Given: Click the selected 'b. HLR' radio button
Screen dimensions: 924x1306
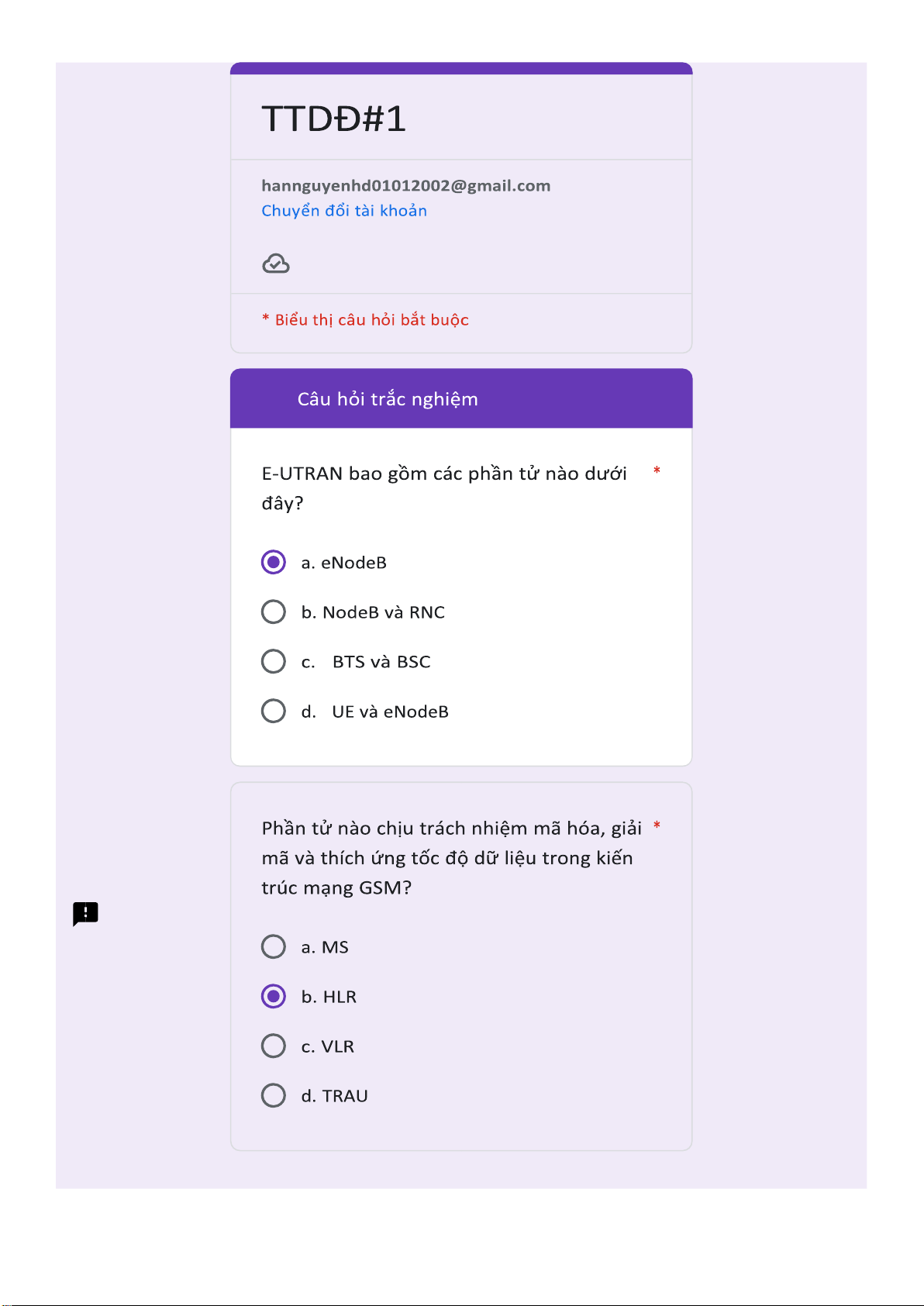Looking at the screenshot, I should (274, 996).
